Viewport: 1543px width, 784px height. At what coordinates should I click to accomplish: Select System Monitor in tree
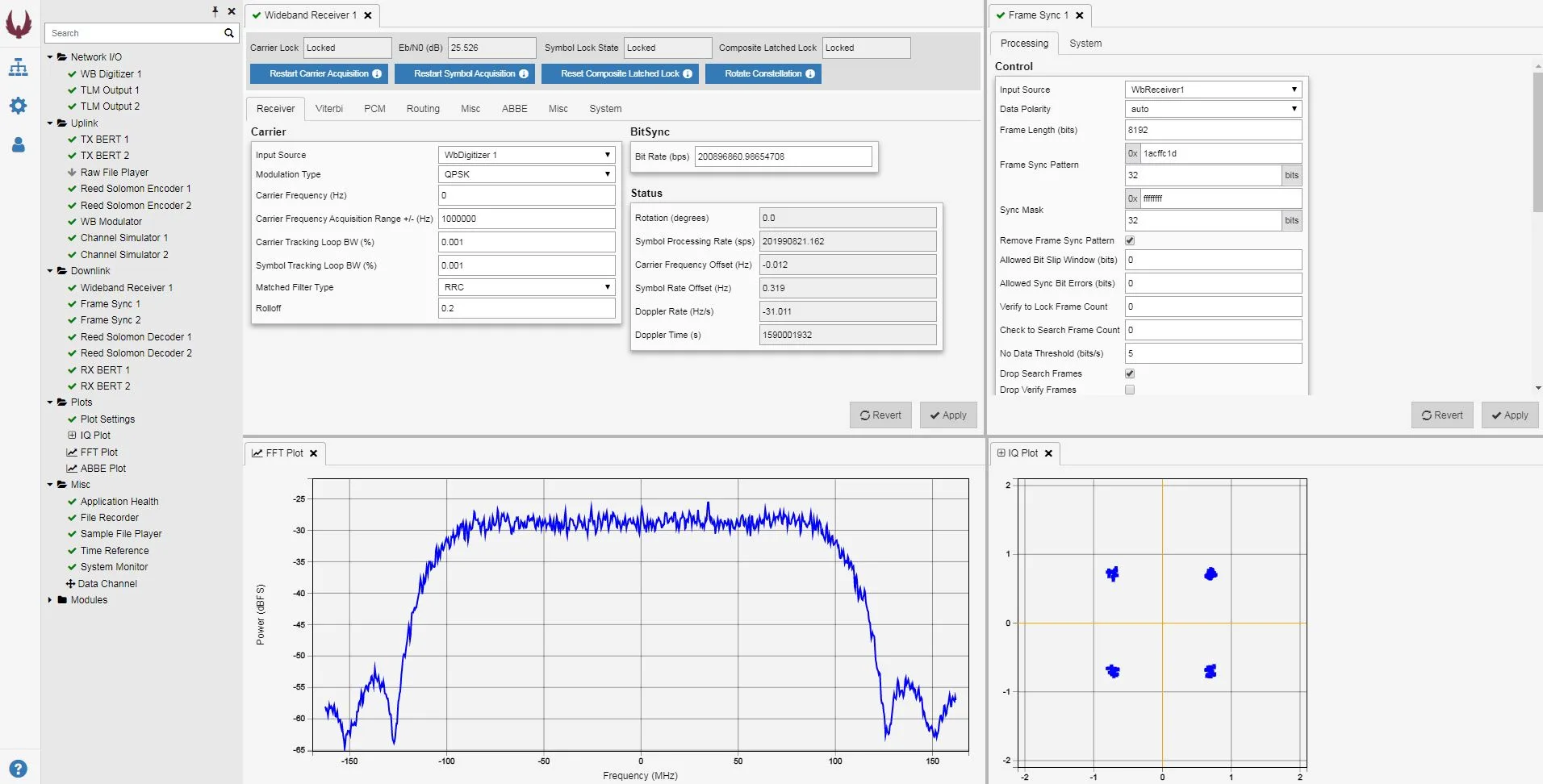tap(114, 567)
